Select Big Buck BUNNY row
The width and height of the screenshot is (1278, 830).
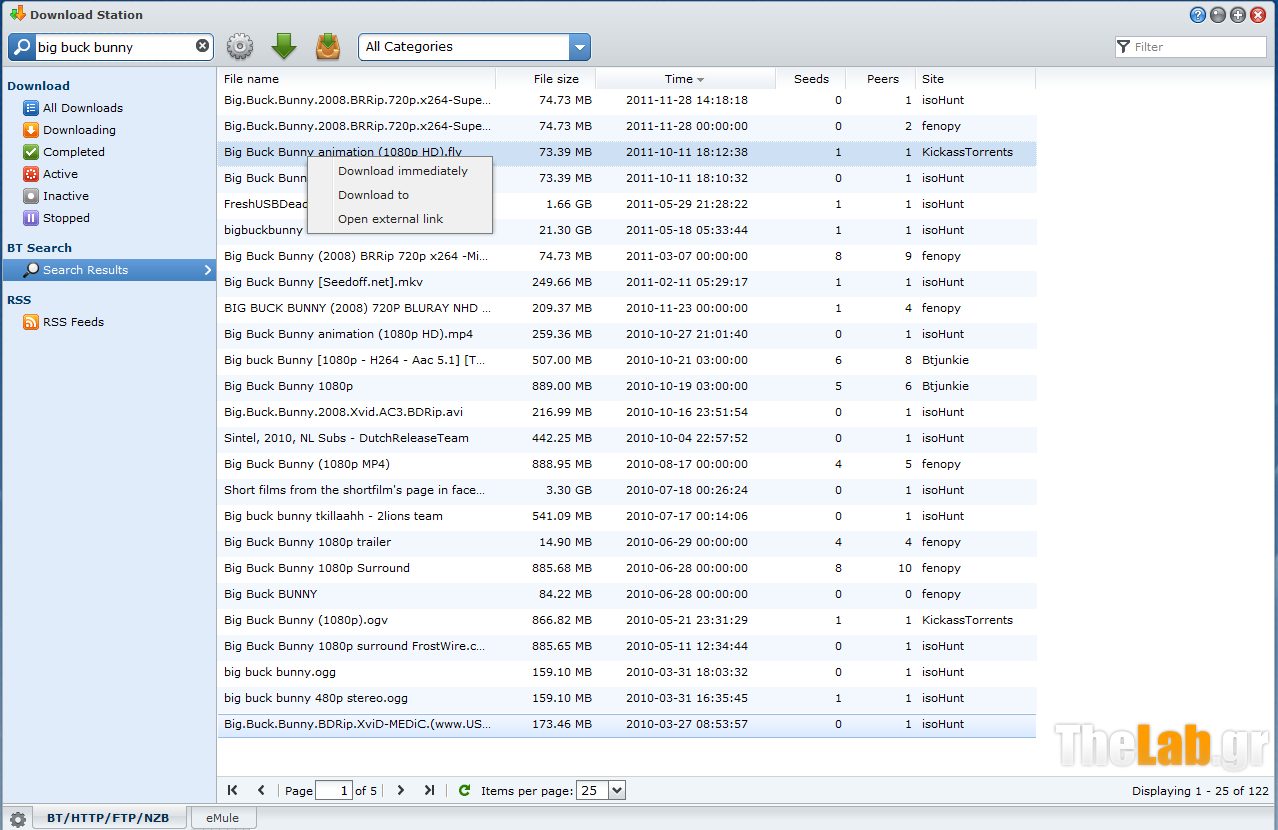coord(626,594)
